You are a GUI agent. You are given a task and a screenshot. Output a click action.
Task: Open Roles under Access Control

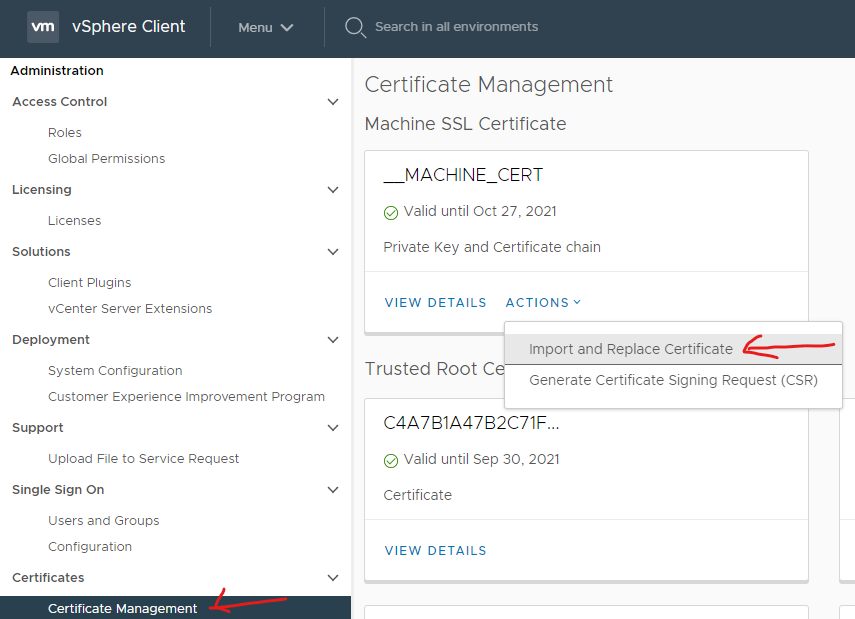point(65,133)
